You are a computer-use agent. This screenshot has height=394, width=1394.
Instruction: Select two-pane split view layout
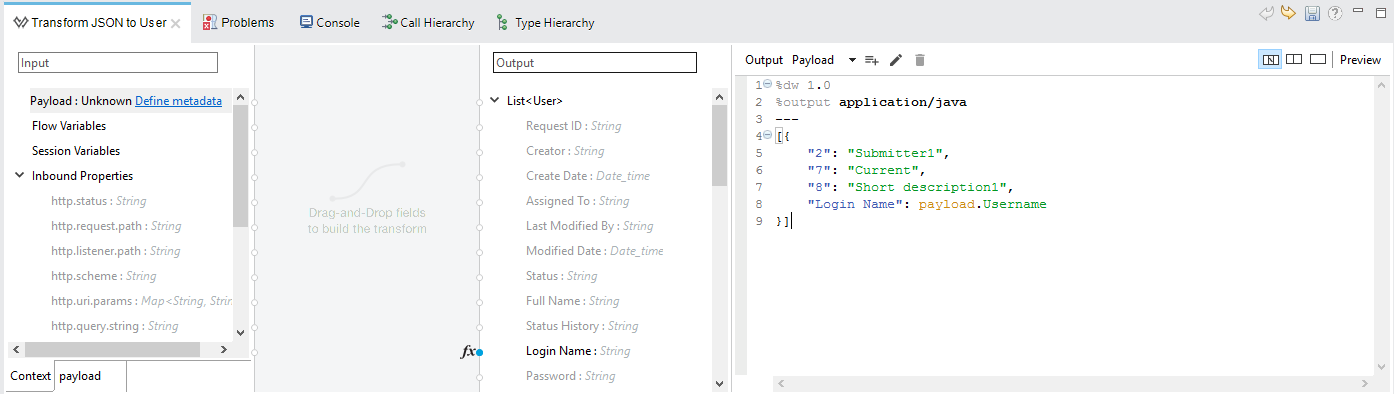coord(1294,60)
